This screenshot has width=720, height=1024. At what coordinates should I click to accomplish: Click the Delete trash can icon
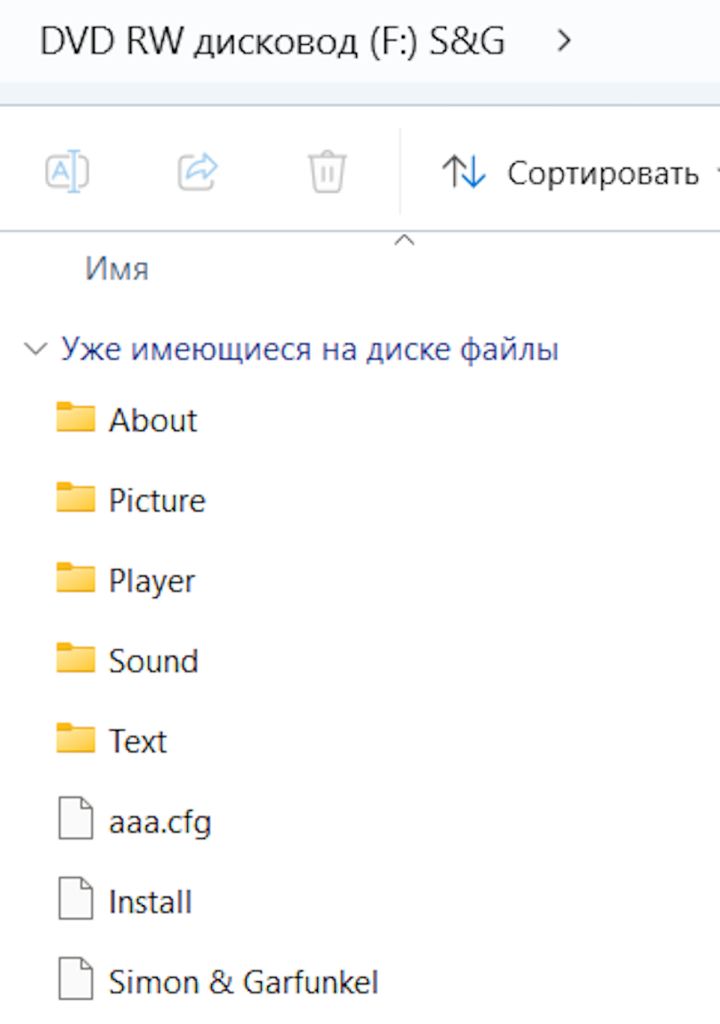click(327, 172)
